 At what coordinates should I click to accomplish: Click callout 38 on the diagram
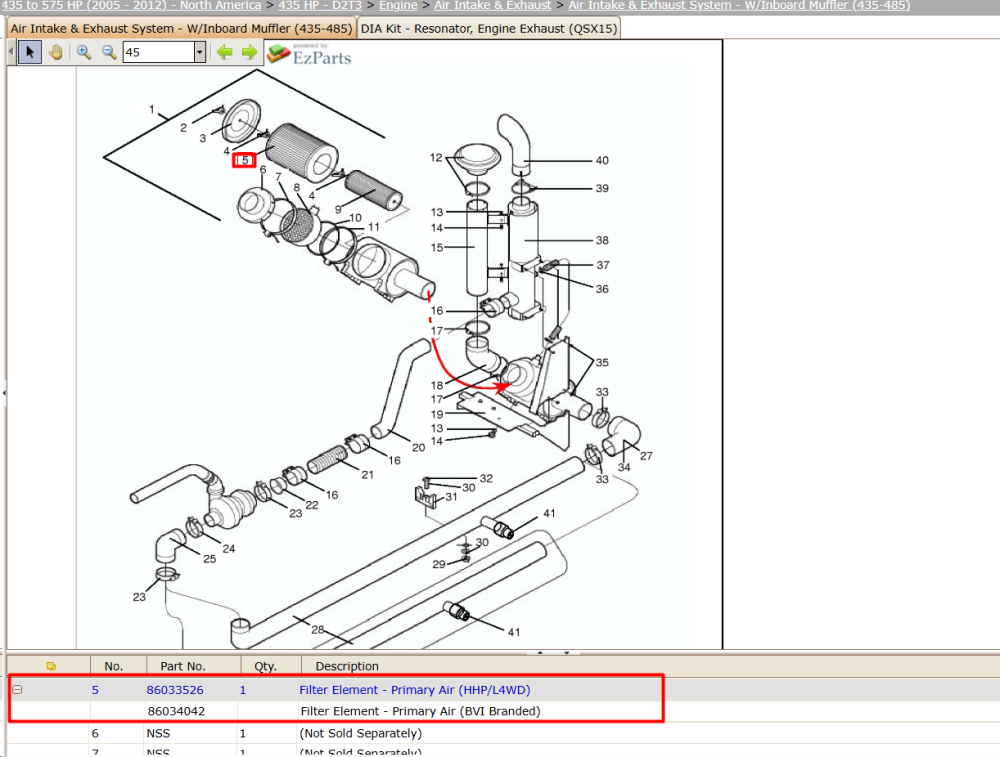602,240
